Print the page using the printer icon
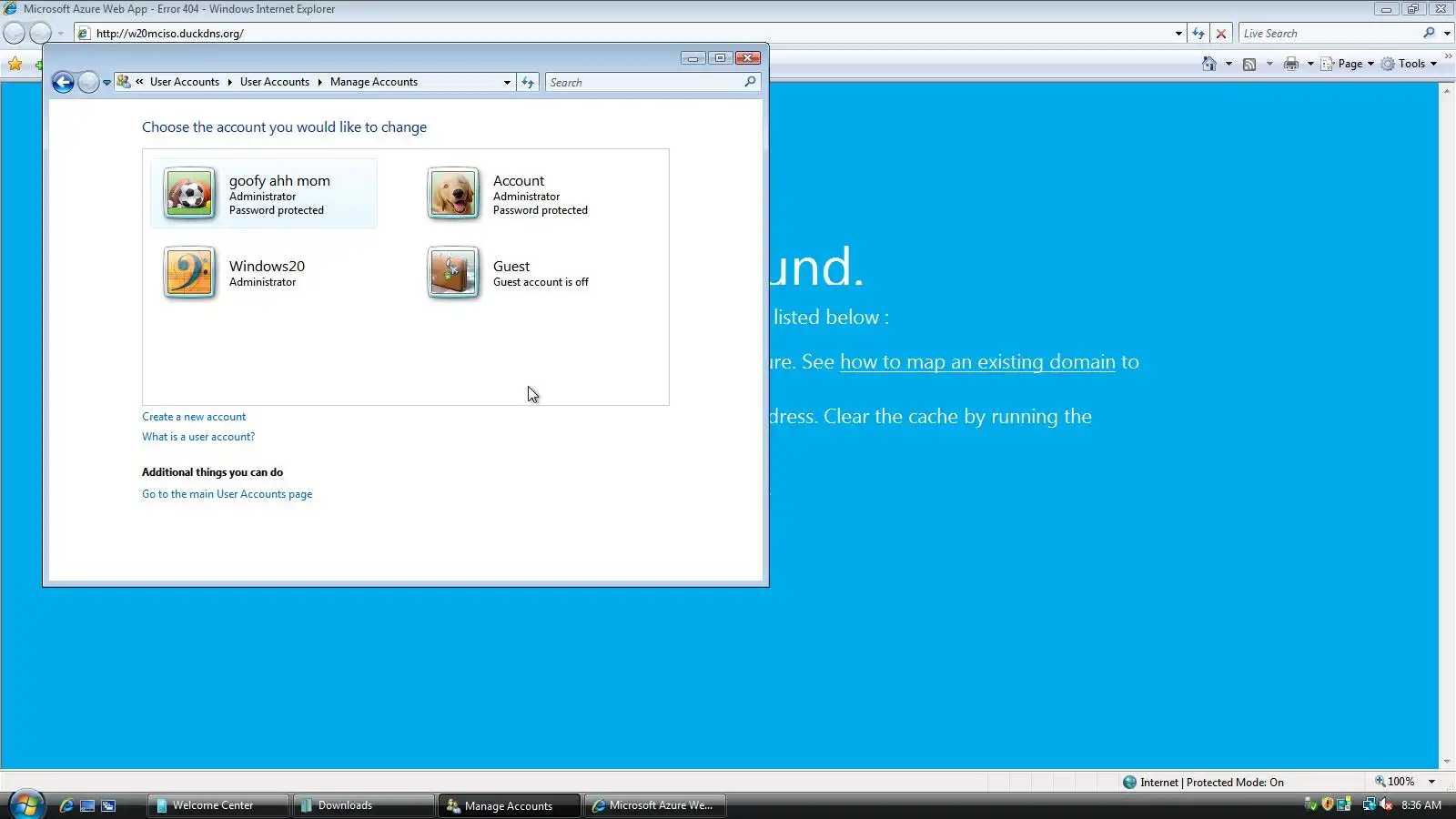The image size is (1456, 819). [1291, 64]
